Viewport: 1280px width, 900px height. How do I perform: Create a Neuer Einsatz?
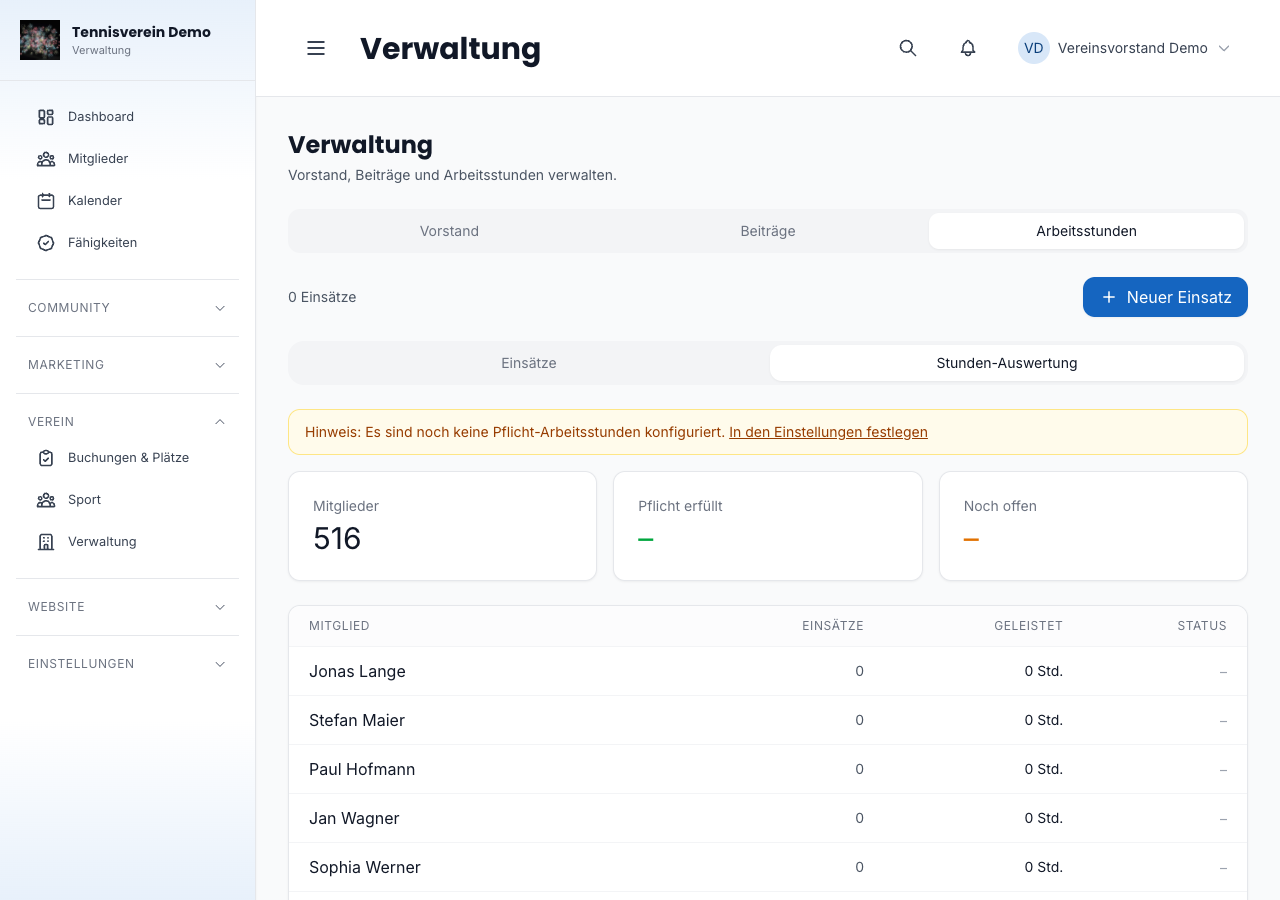[1165, 297]
